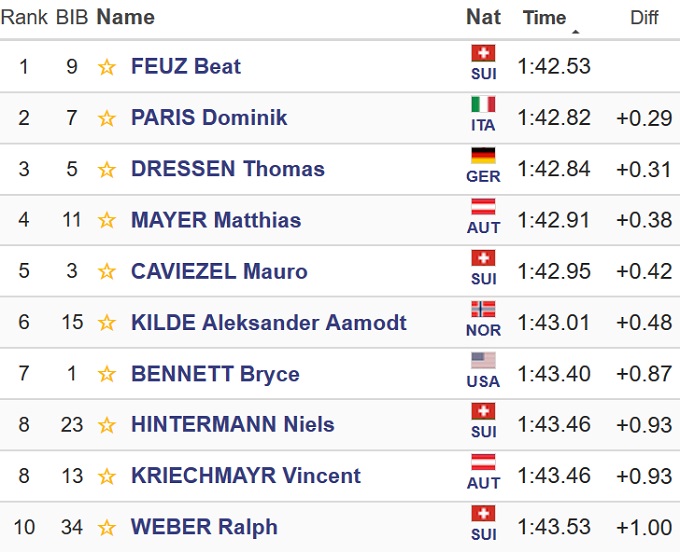Image resolution: width=680 pixels, height=552 pixels.
Task: Sort the table by Name header
Action: pyautogui.click(x=125, y=17)
